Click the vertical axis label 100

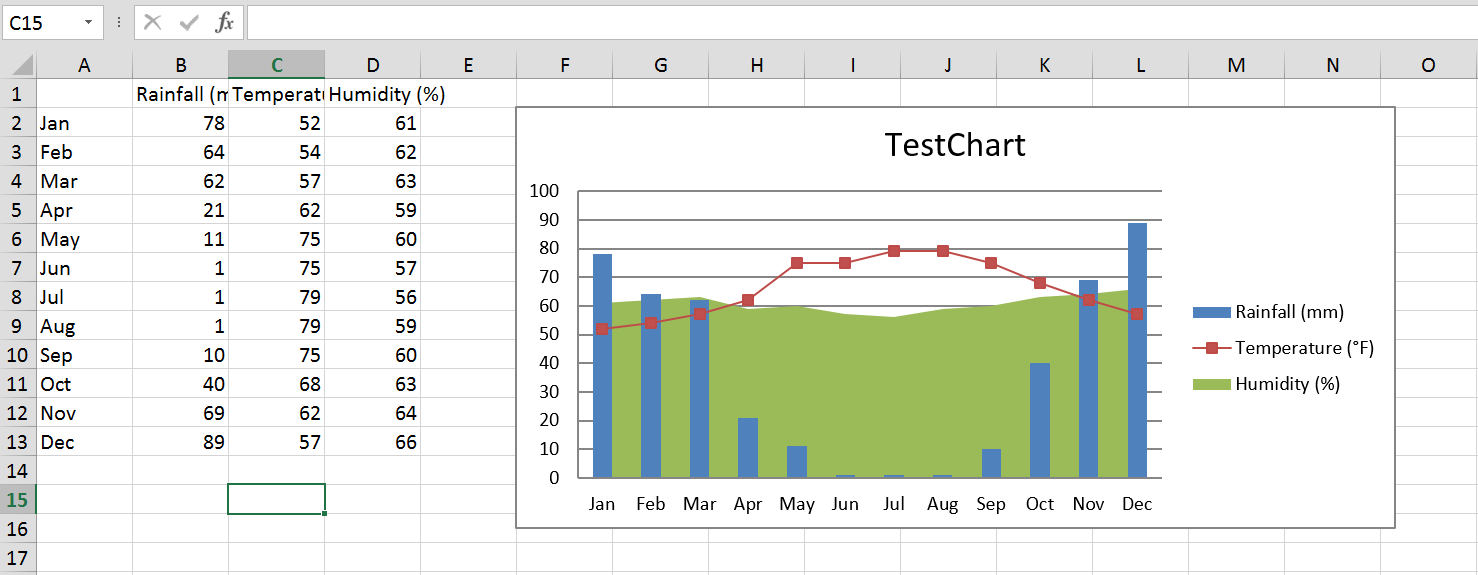[x=546, y=191]
